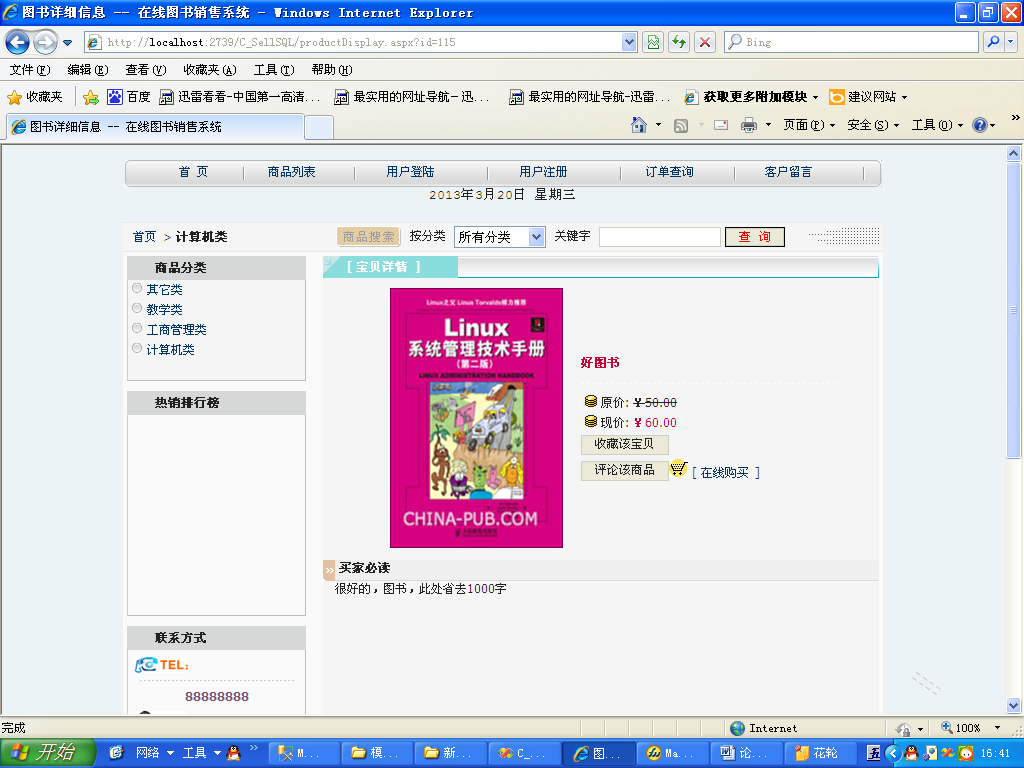Open the 安全(S) command dropdown
This screenshot has height=768, width=1024.
(x=873, y=125)
